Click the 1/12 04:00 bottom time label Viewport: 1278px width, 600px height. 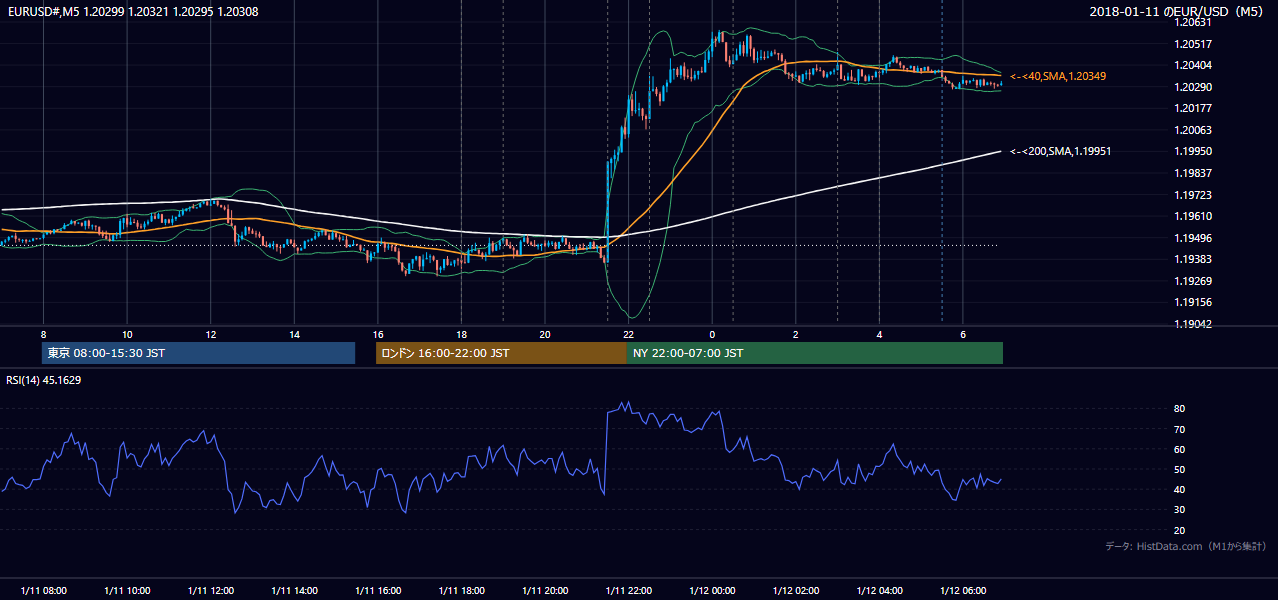click(x=879, y=591)
